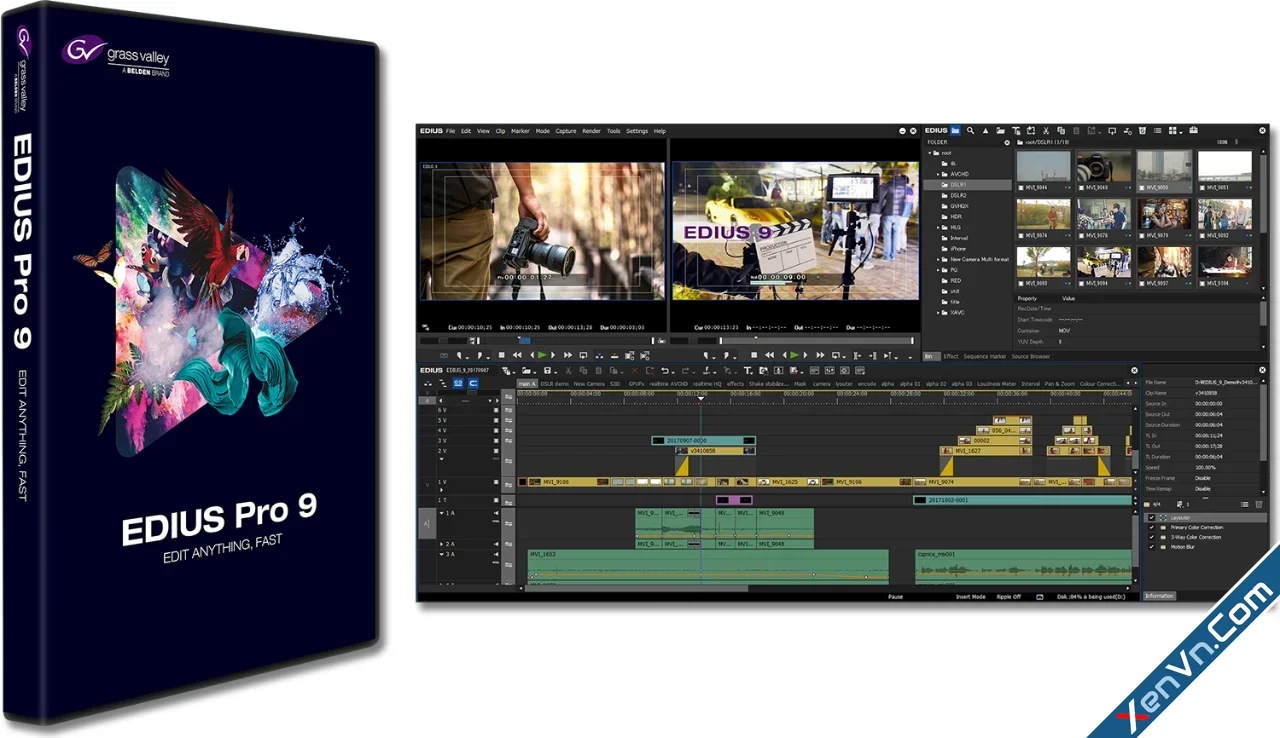This screenshot has width=1280, height=738.
Task: Open the Bin view mode dropdown arrow
Action: (1181, 133)
